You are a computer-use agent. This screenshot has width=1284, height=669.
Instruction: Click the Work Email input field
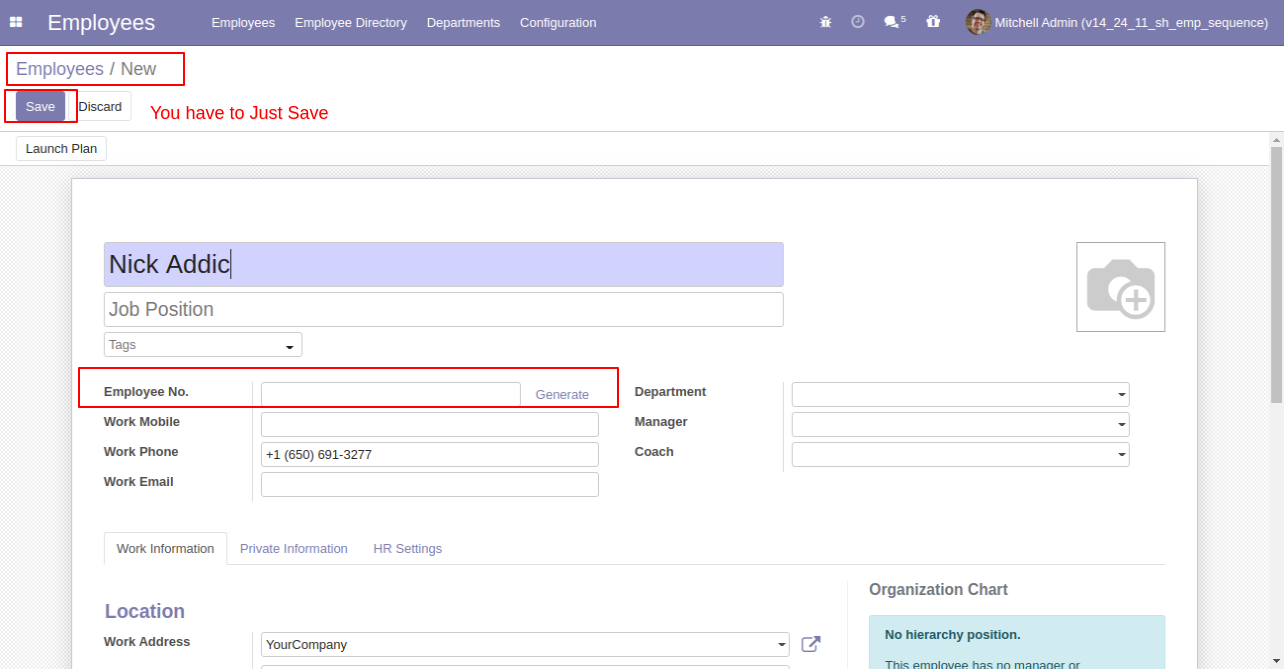point(430,484)
